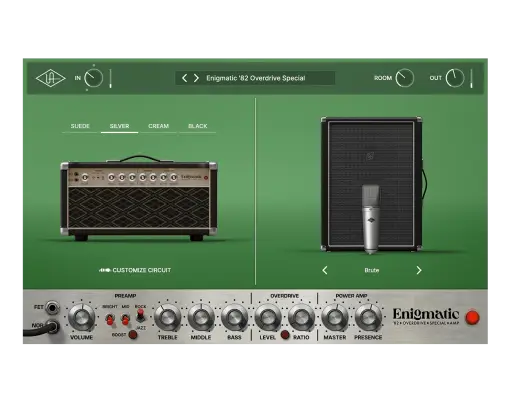Select the next preset arrow in header
The height and width of the screenshot is (400, 509).
(x=196, y=78)
